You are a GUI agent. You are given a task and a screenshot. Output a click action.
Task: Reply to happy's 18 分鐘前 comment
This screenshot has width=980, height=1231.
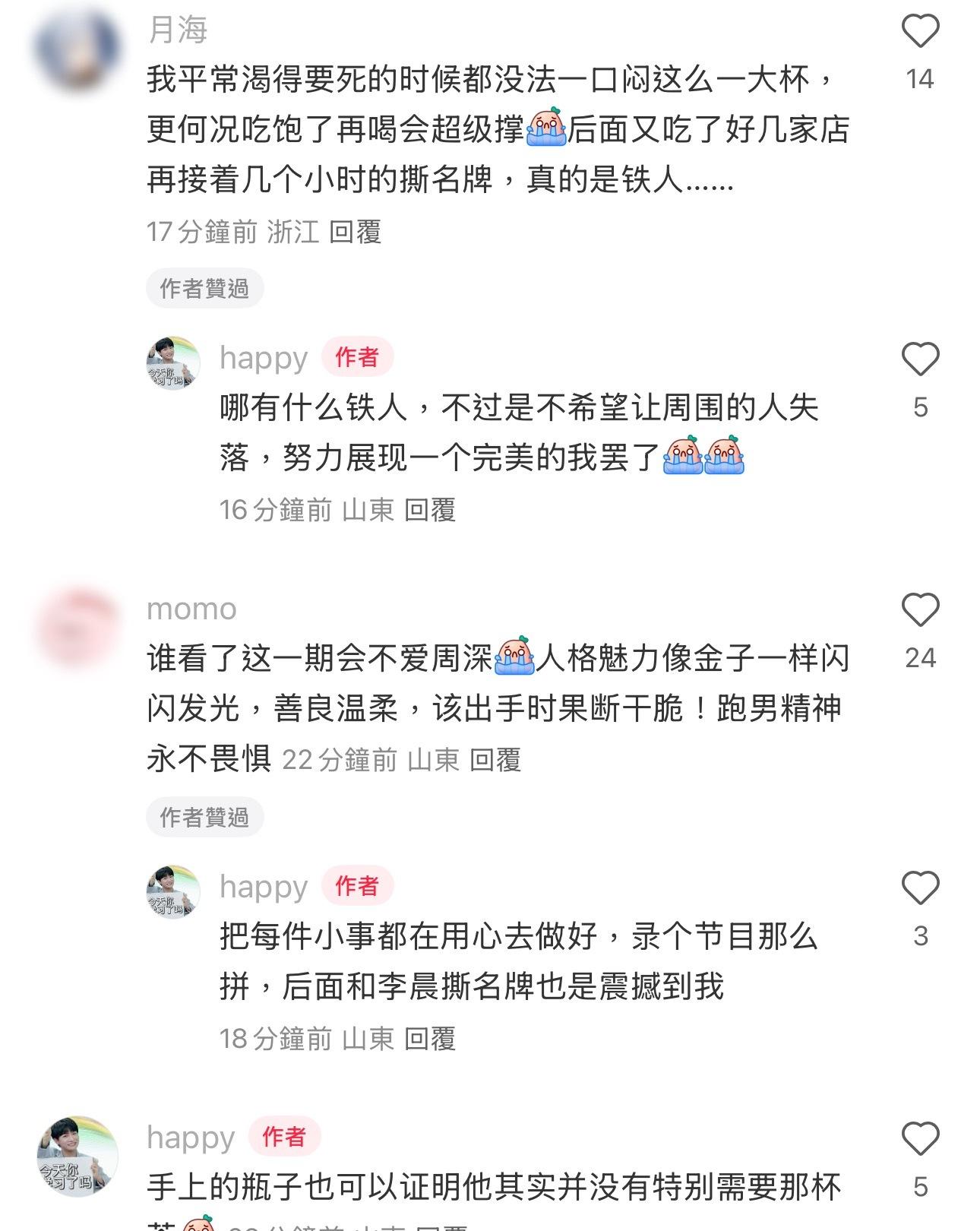coord(429,1039)
